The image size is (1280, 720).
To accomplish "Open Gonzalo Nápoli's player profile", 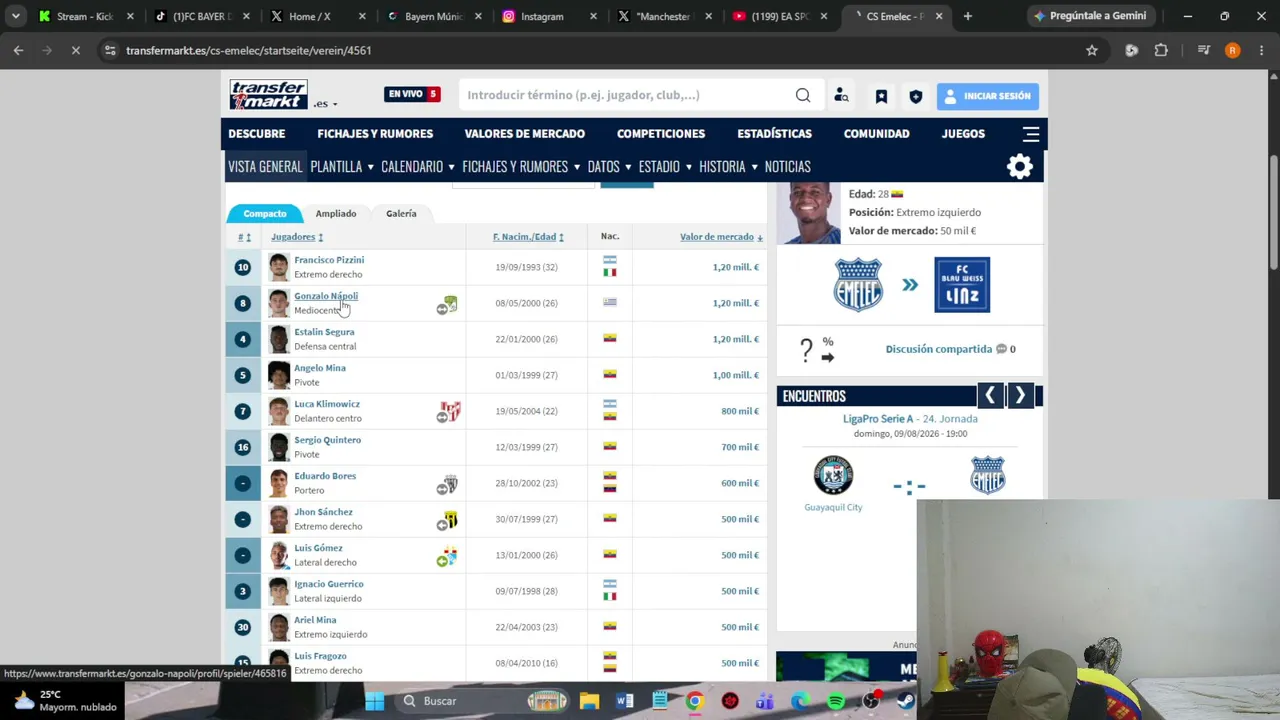I will 326,296.
